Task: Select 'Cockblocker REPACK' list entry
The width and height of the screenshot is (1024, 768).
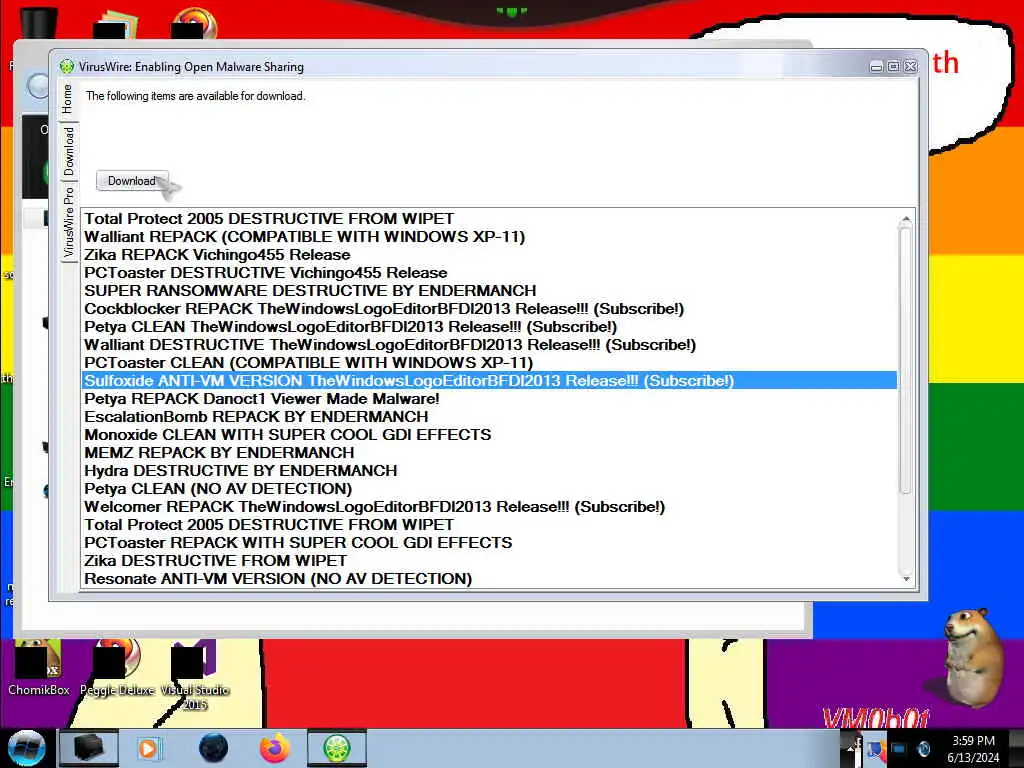Action: coord(489,309)
